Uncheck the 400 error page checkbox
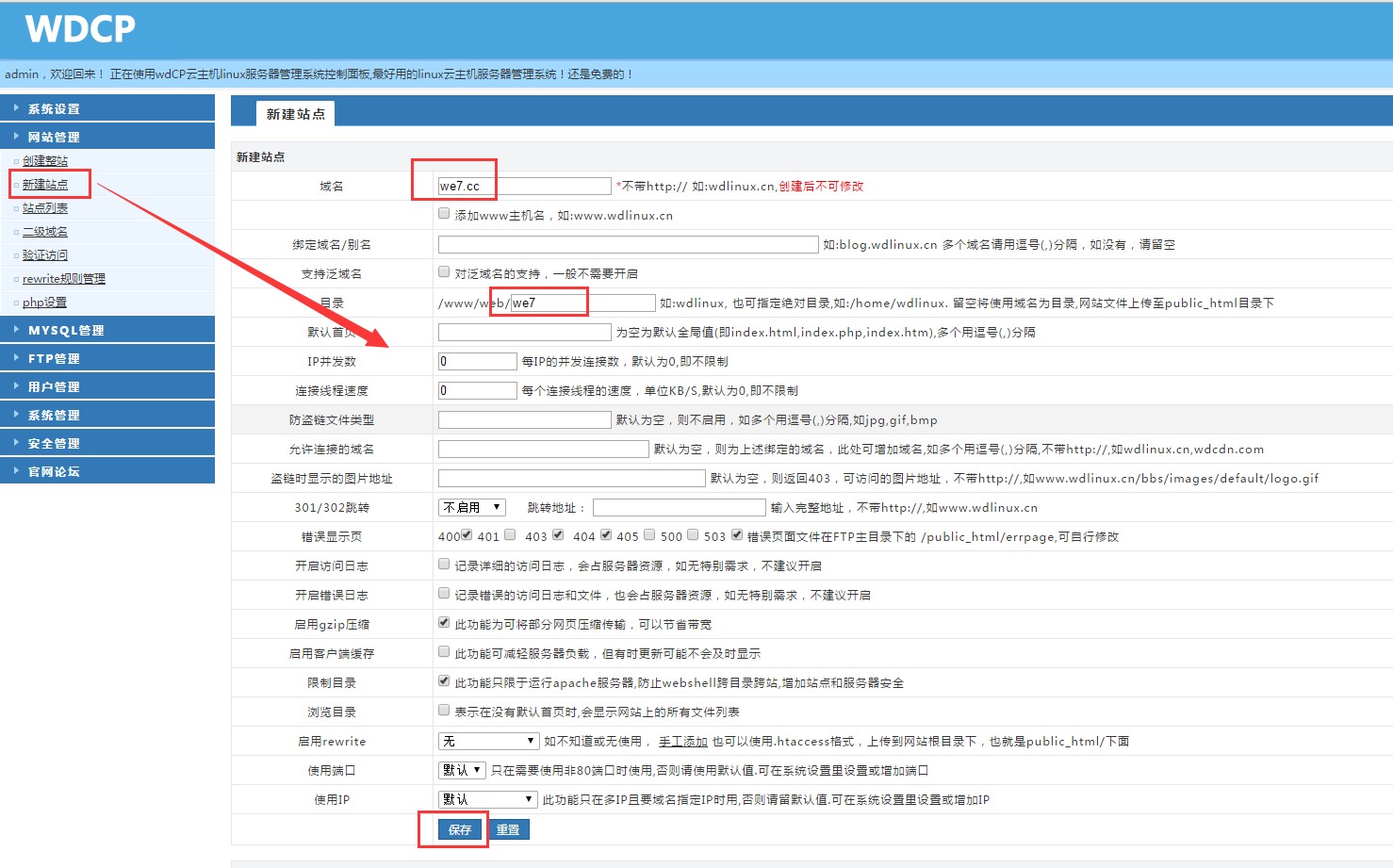The width and height of the screenshot is (1393, 868). pos(467,535)
